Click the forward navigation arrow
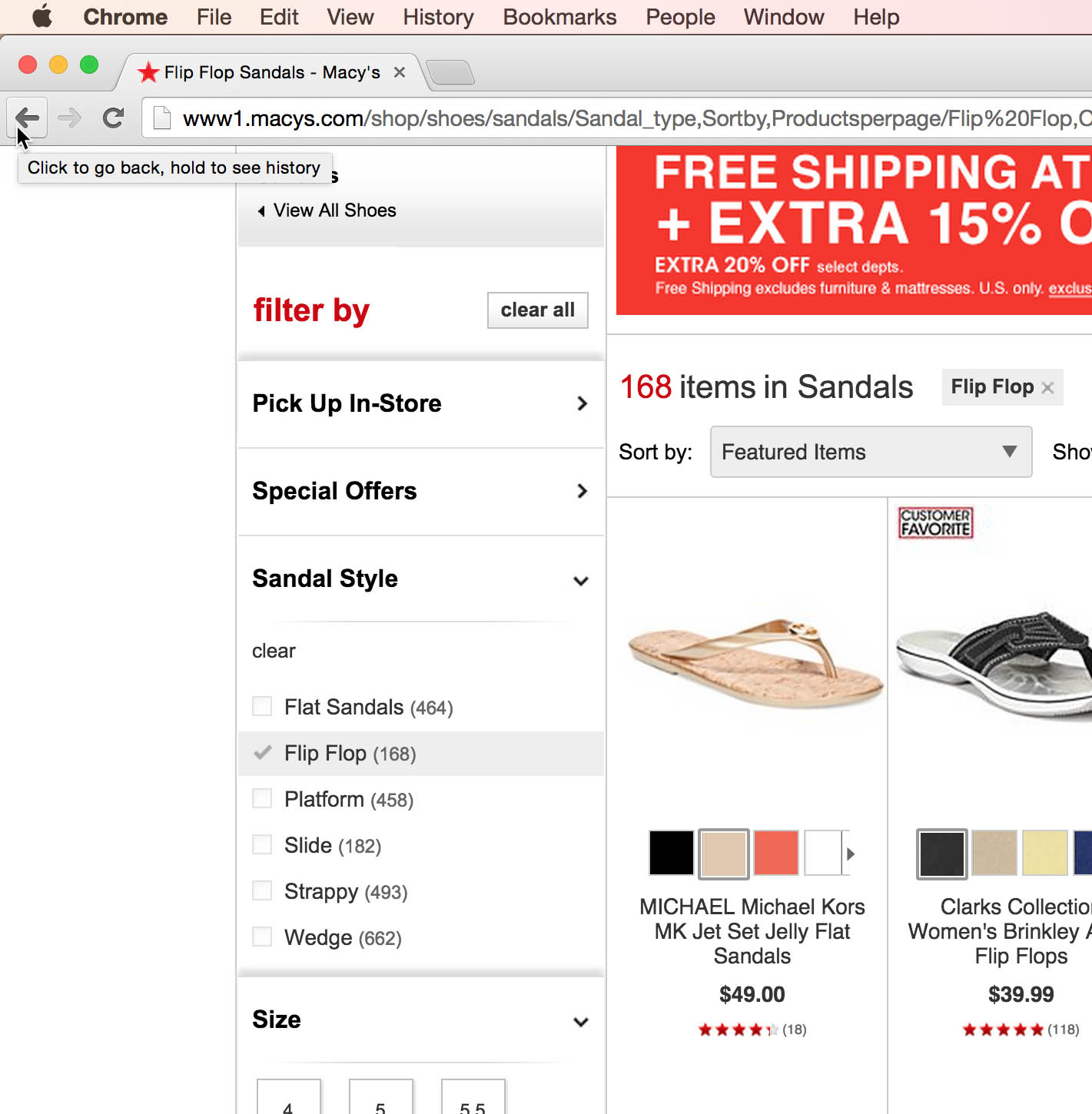The height and width of the screenshot is (1114, 1092). pos(70,118)
